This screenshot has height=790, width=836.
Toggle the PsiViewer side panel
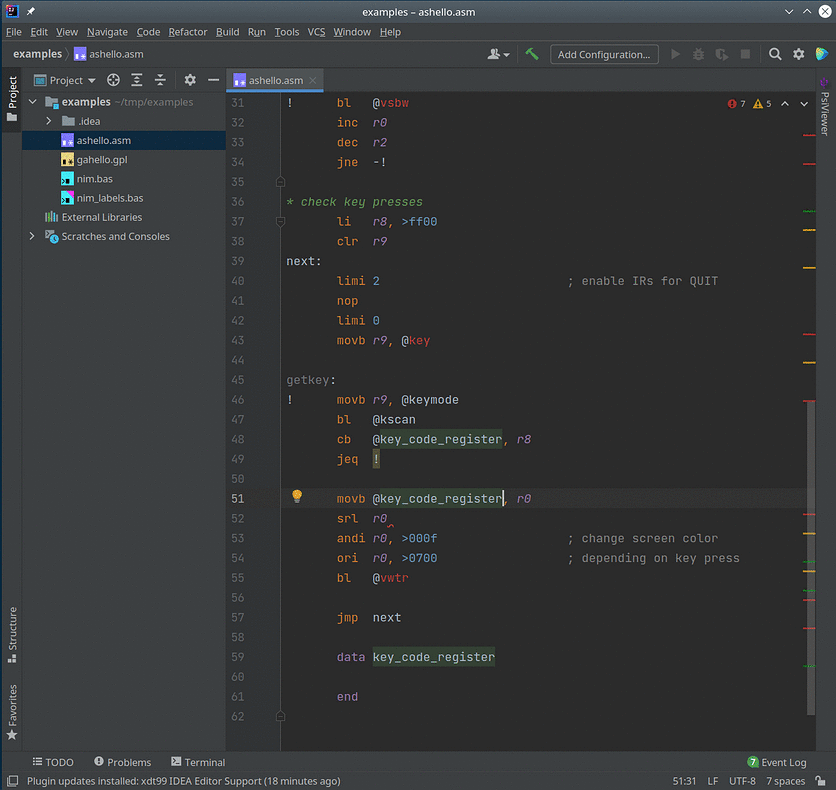(x=824, y=108)
